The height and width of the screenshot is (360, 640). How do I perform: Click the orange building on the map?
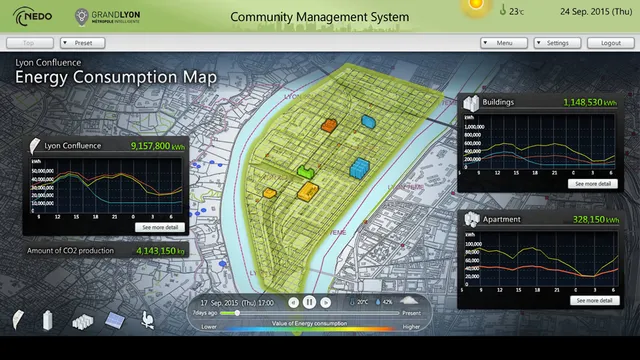pyautogui.click(x=329, y=125)
